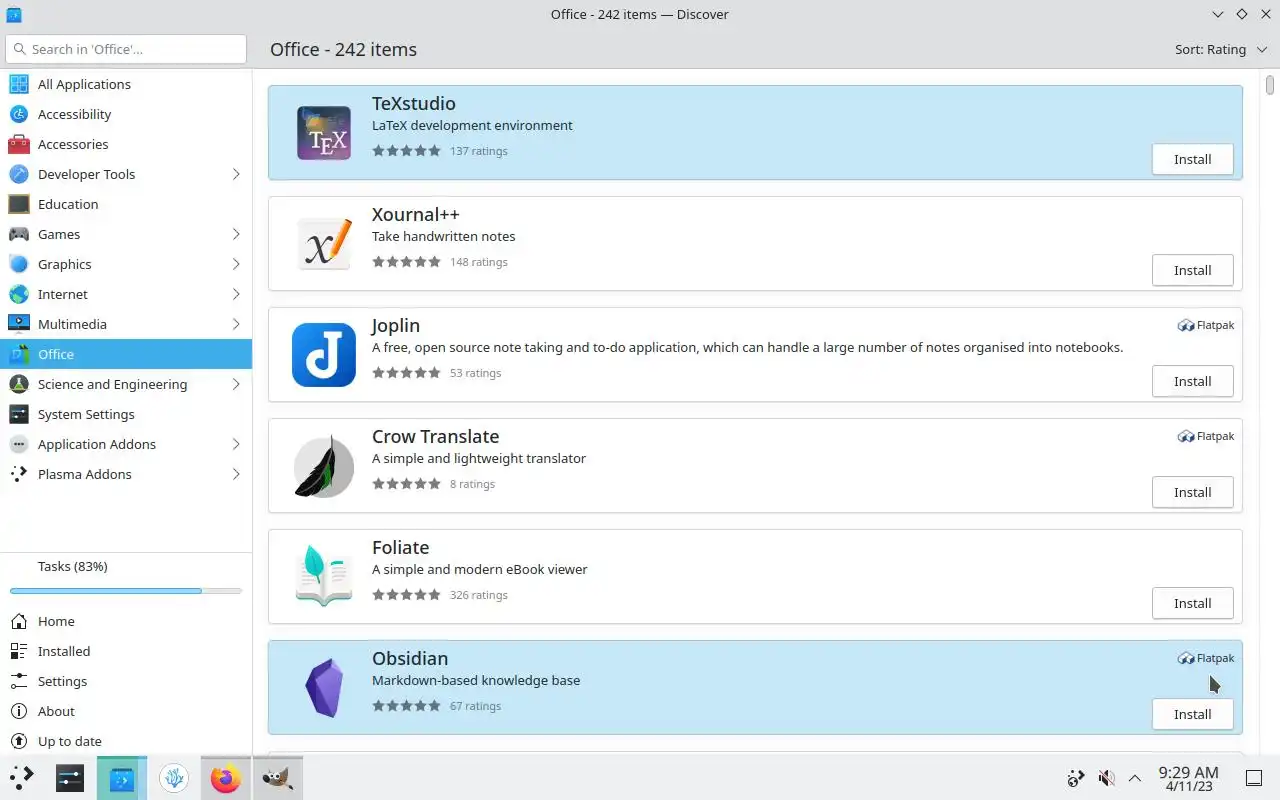Expand the Plasma Addons subcategories
The image size is (1280, 800).
click(236, 474)
